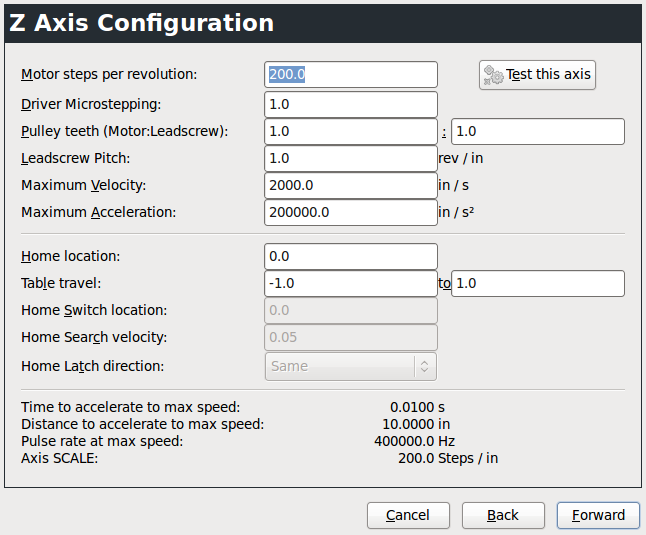This screenshot has height=535, width=646.
Task: Edit the Table travel maximum value field
Action: 538,283
